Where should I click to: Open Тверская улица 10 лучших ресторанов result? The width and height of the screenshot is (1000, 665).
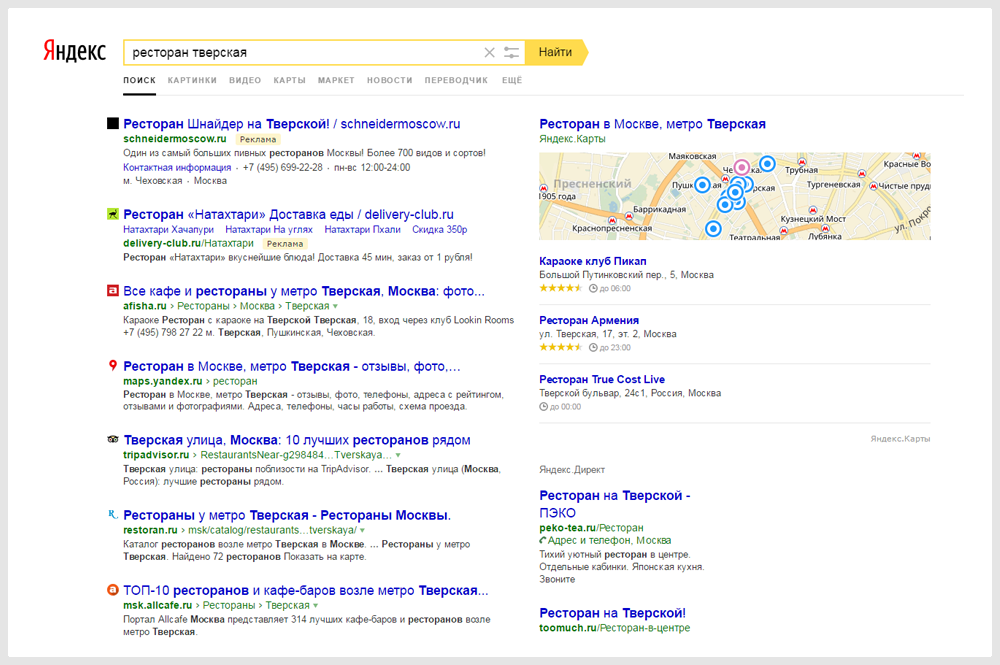tap(297, 440)
